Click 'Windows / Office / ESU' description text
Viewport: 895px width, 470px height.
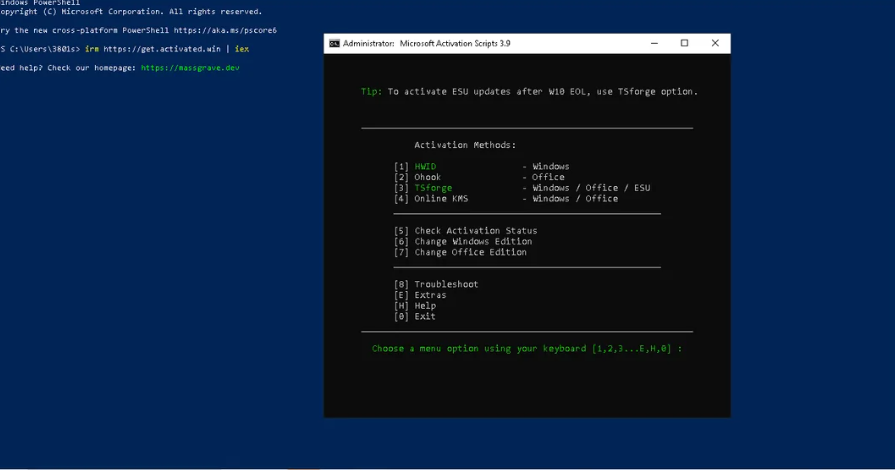[591, 188]
